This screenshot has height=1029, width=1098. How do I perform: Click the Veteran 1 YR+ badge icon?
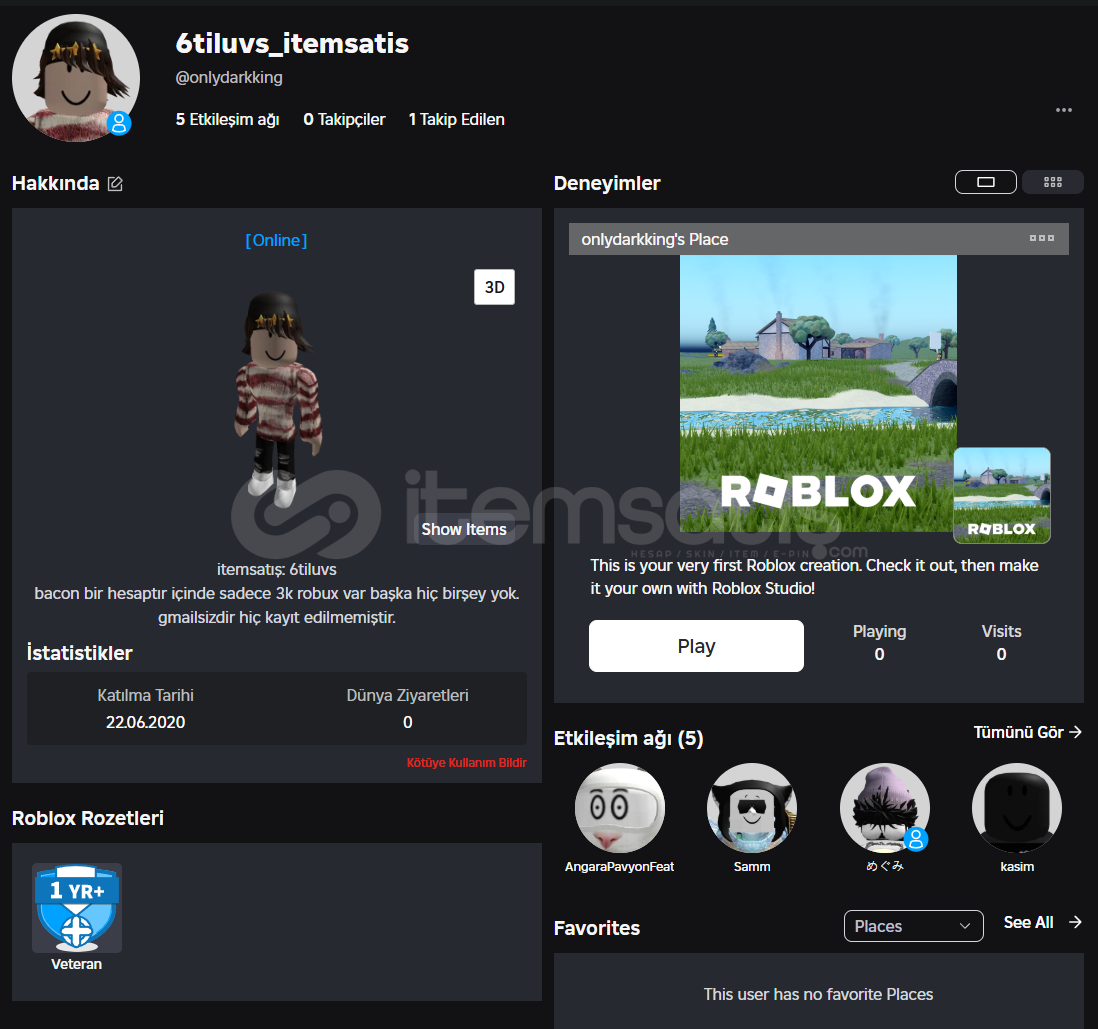click(x=77, y=907)
